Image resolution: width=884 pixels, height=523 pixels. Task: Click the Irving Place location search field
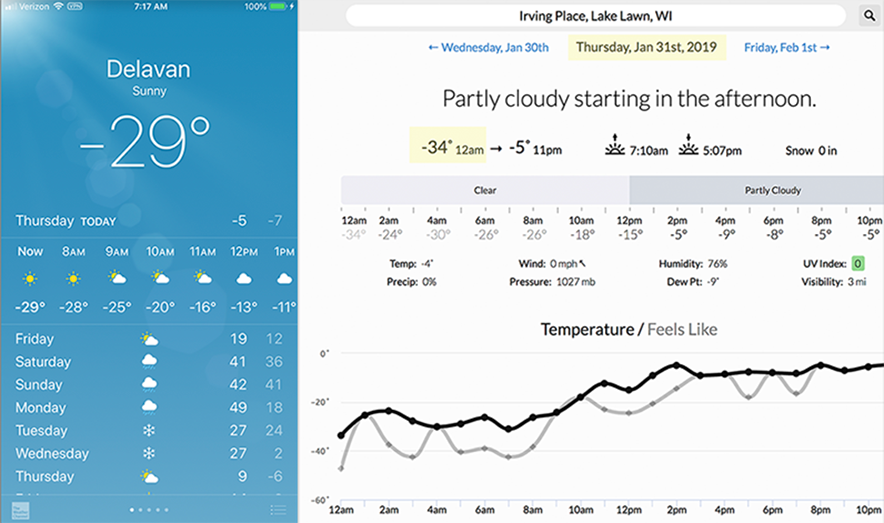pos(600,16)
